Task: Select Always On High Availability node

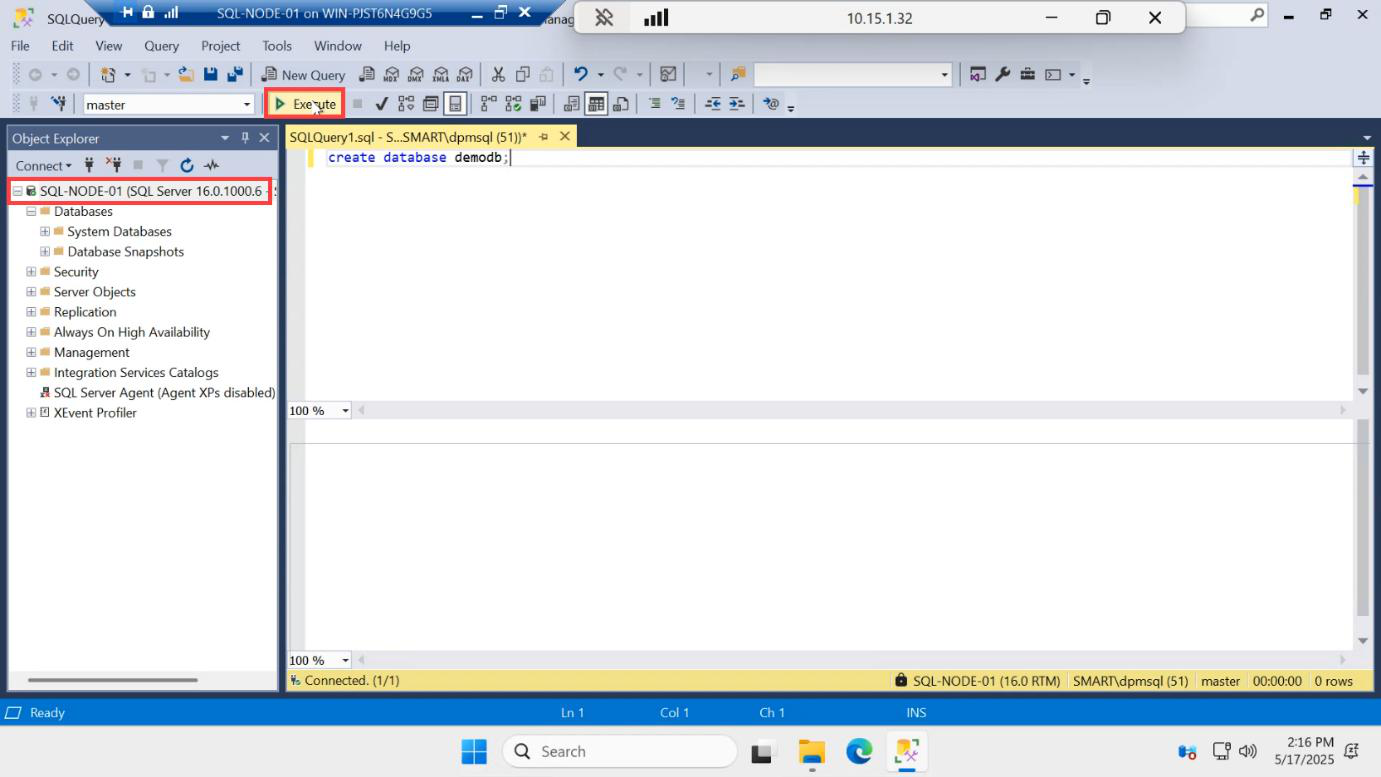Action: (132, 332)
